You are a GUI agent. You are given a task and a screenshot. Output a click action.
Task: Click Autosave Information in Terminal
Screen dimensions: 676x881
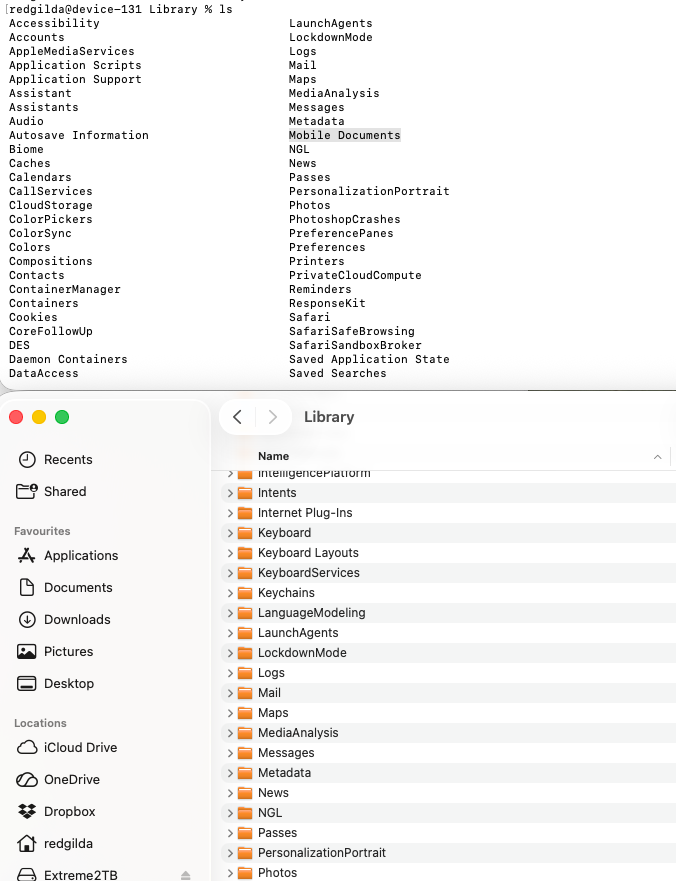point(79,135)
